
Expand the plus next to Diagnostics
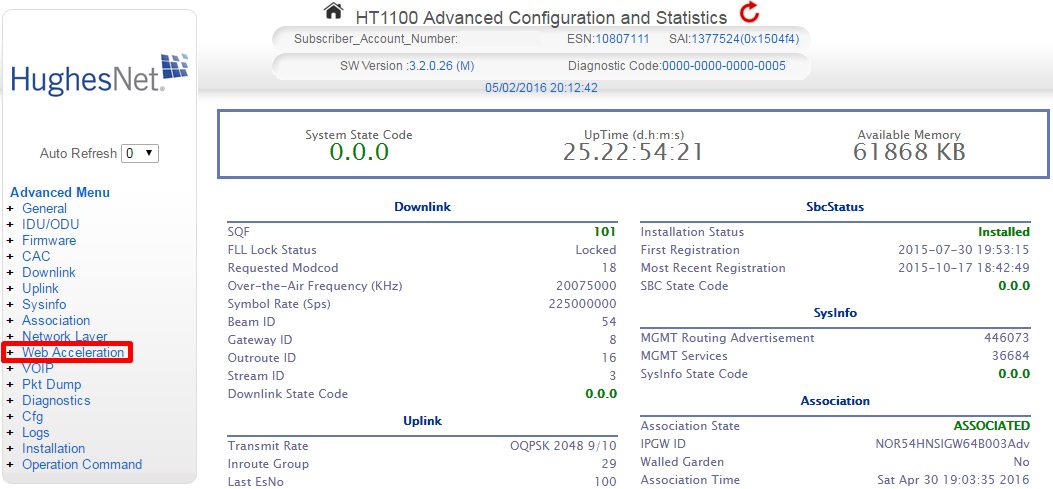coord(10,401)
